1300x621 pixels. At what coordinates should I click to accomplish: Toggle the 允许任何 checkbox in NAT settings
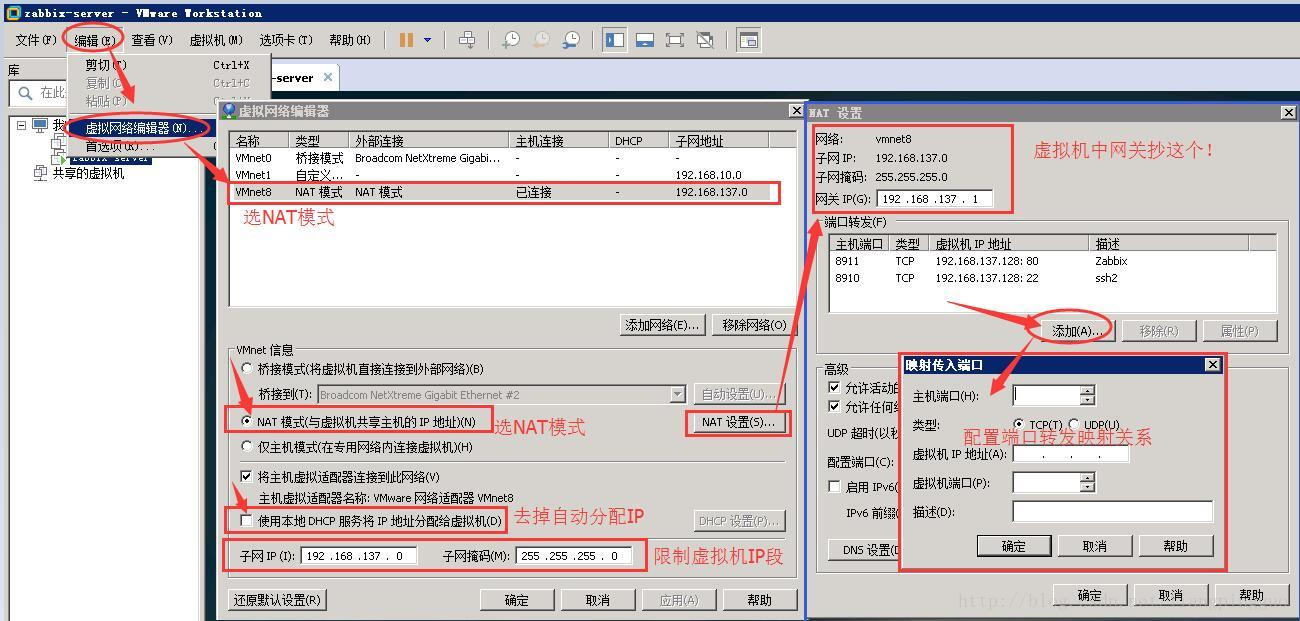pyautogui.click(x=835, y=407)
